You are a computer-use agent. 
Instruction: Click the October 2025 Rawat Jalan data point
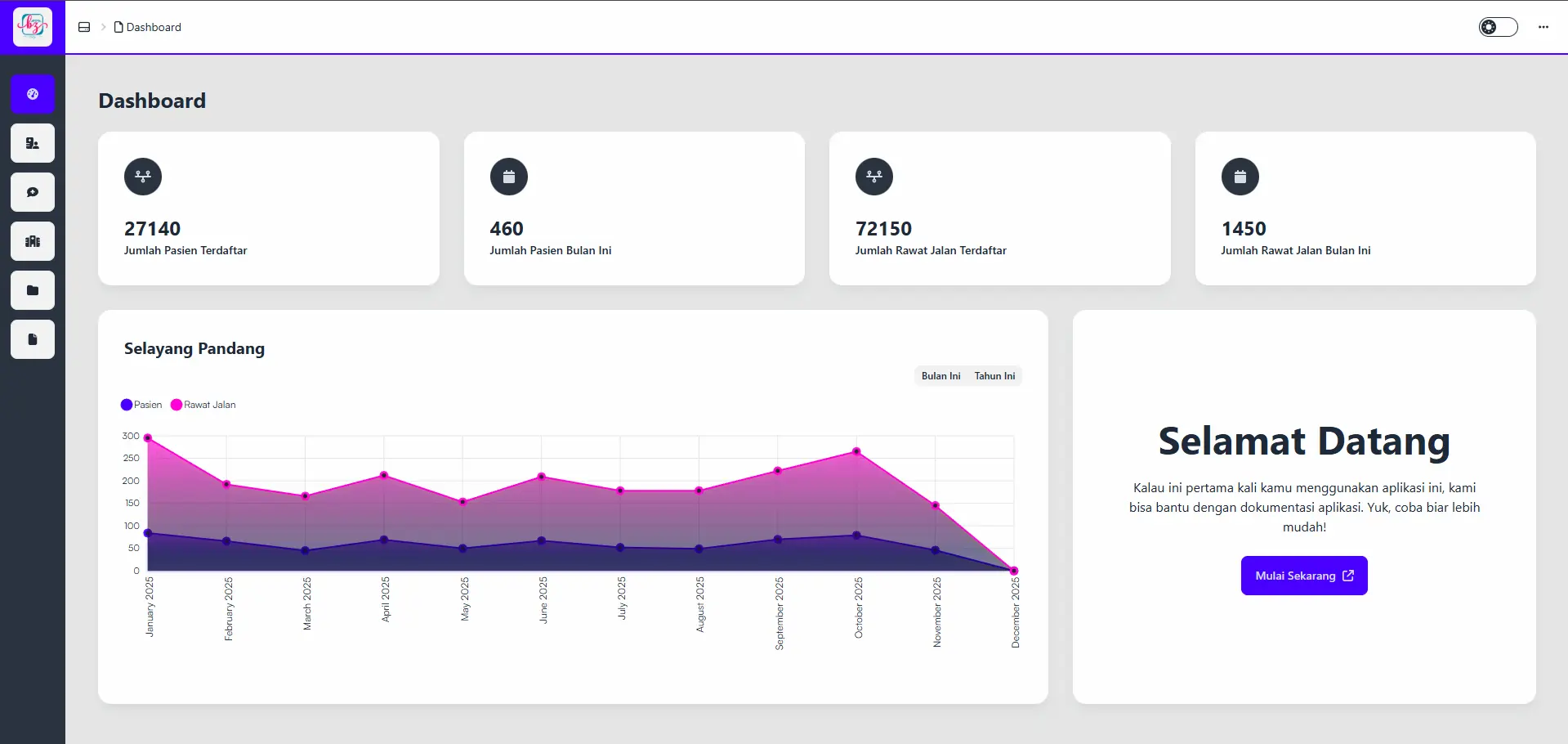pyautogui.click(x=856, y=451)
